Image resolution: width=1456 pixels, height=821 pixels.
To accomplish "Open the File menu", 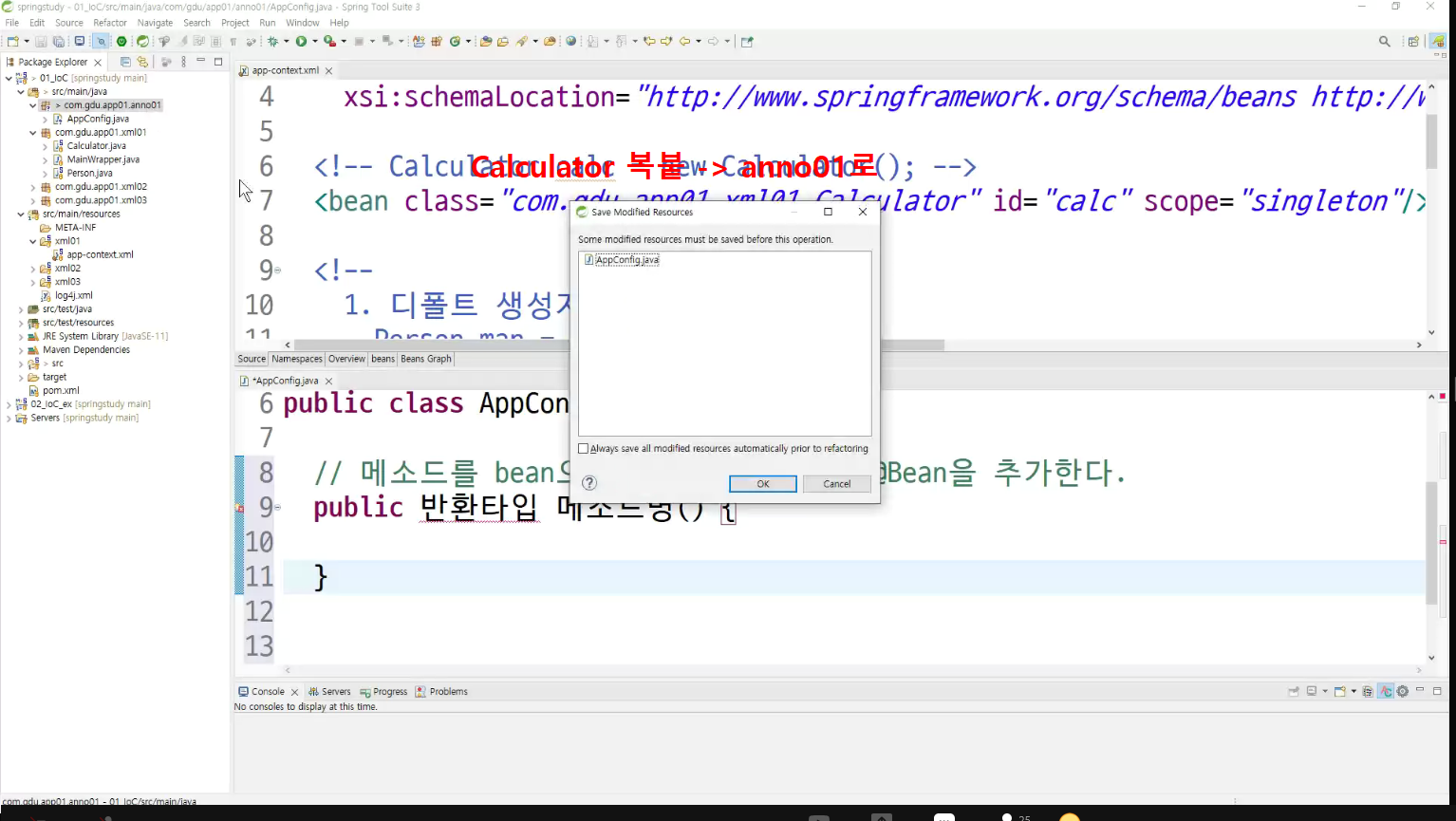I will click(12, 23).
